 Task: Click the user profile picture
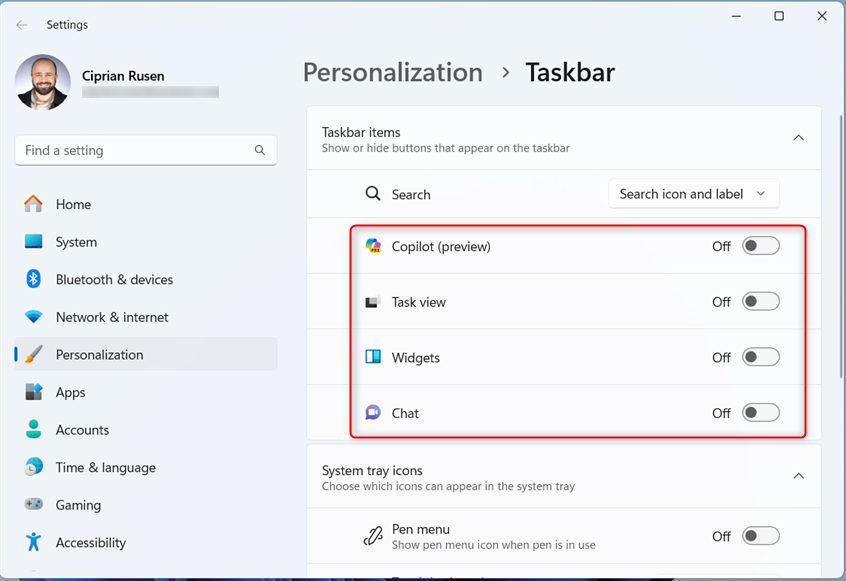[43, 82]
